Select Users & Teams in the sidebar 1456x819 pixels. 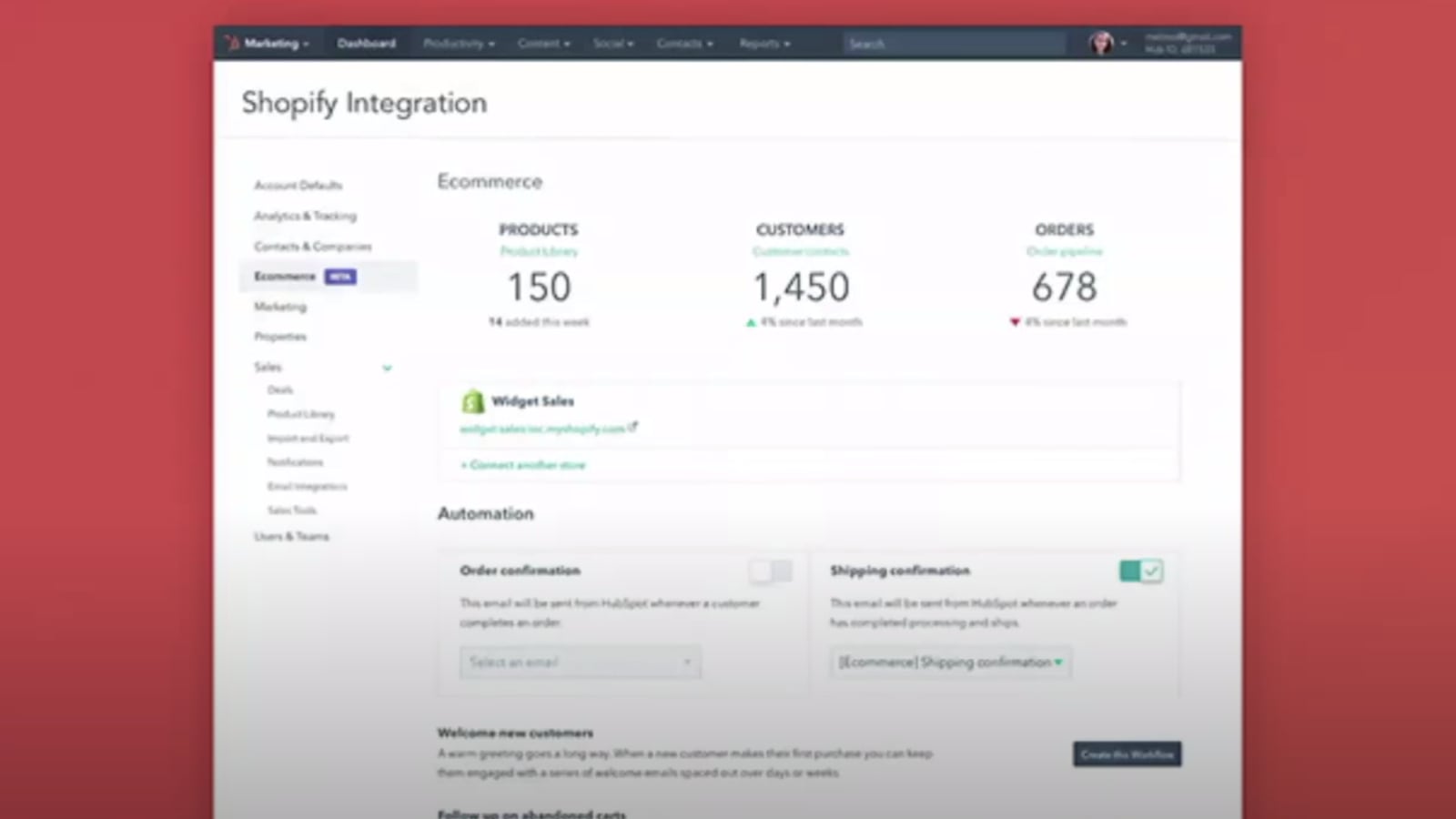pyautogui.click(x=291, y=536)
